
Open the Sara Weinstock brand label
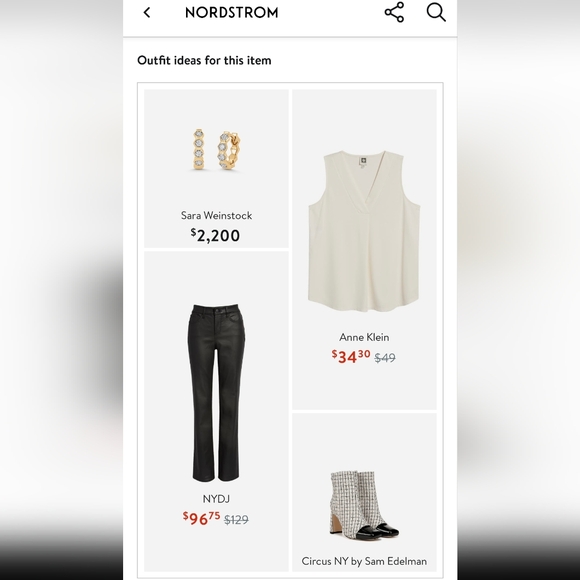click(x=216, y=215)
